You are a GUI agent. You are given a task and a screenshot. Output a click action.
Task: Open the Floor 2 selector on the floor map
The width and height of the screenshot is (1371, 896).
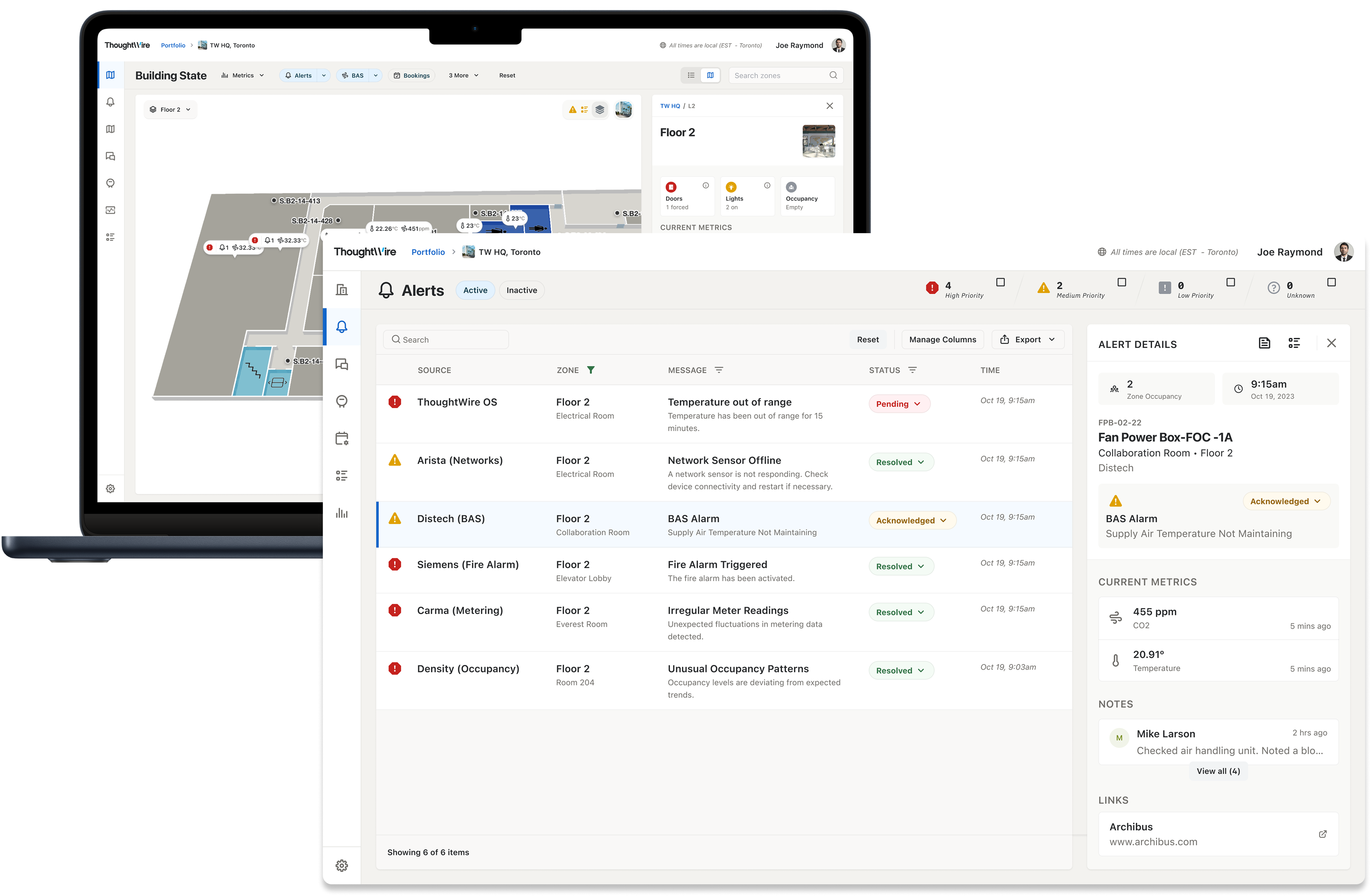[170, 109]
